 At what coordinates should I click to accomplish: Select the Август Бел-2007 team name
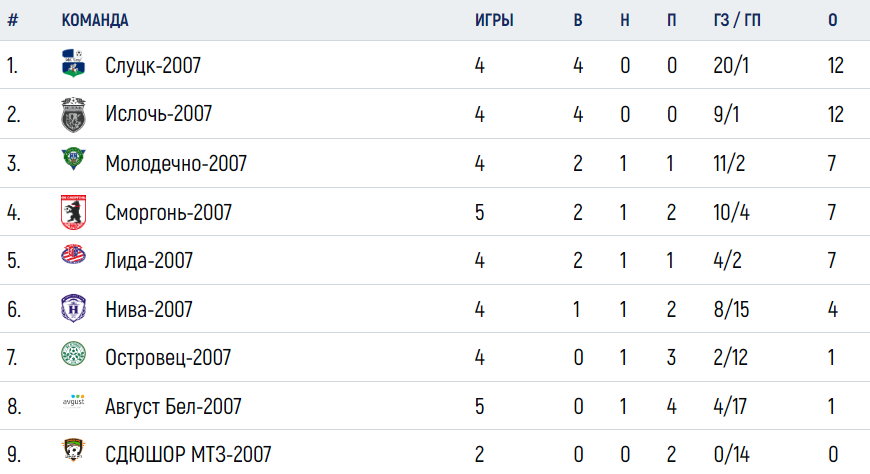coord(173,406)
